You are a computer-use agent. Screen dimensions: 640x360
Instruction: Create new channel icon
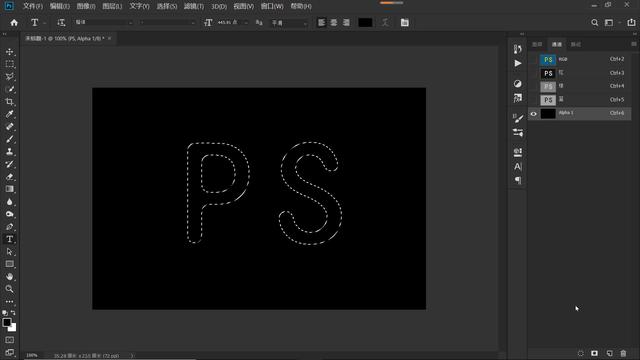coord(609,353)
